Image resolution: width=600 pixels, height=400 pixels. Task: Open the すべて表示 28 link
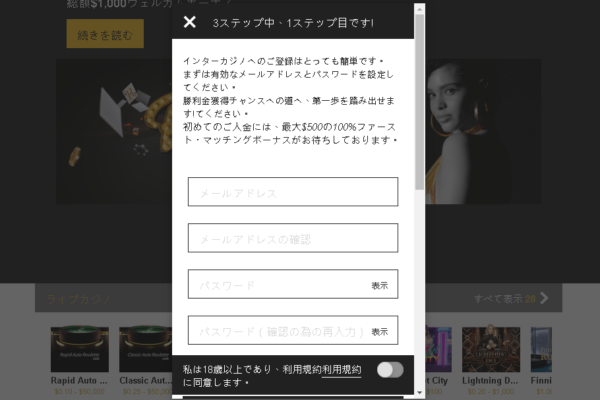pos(505,299)
